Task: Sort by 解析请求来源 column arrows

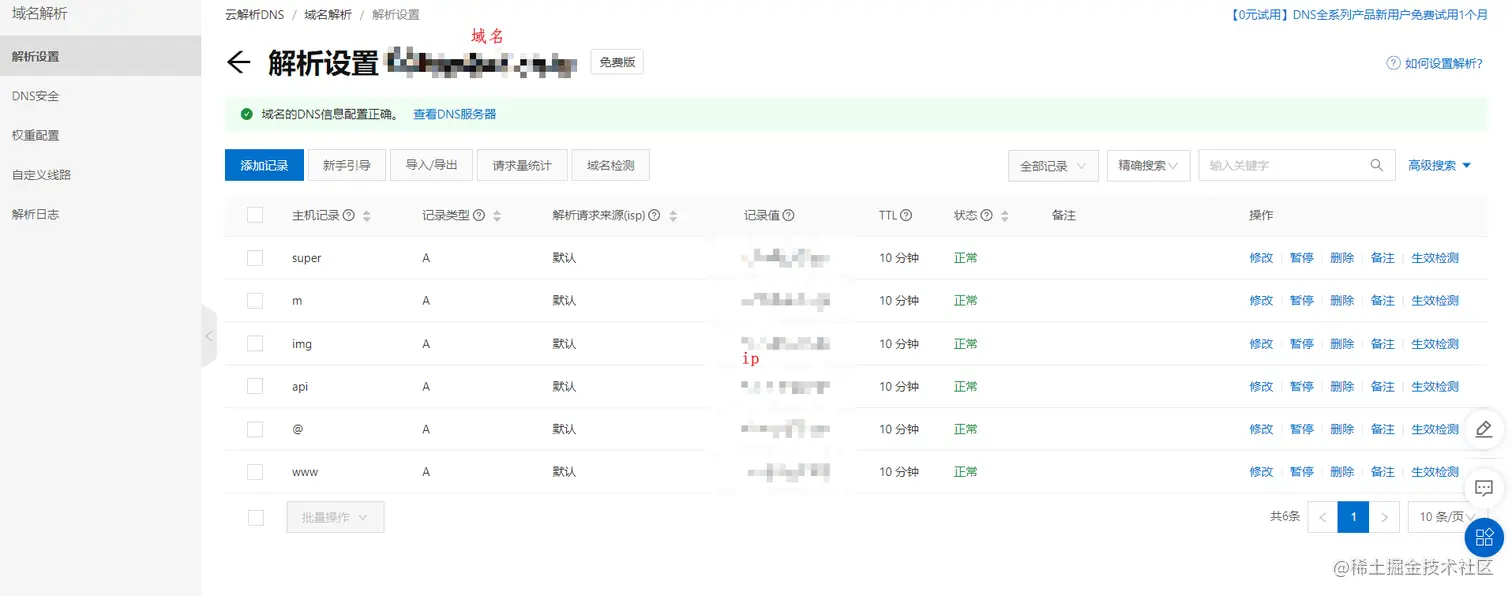Action: point(673,216)
